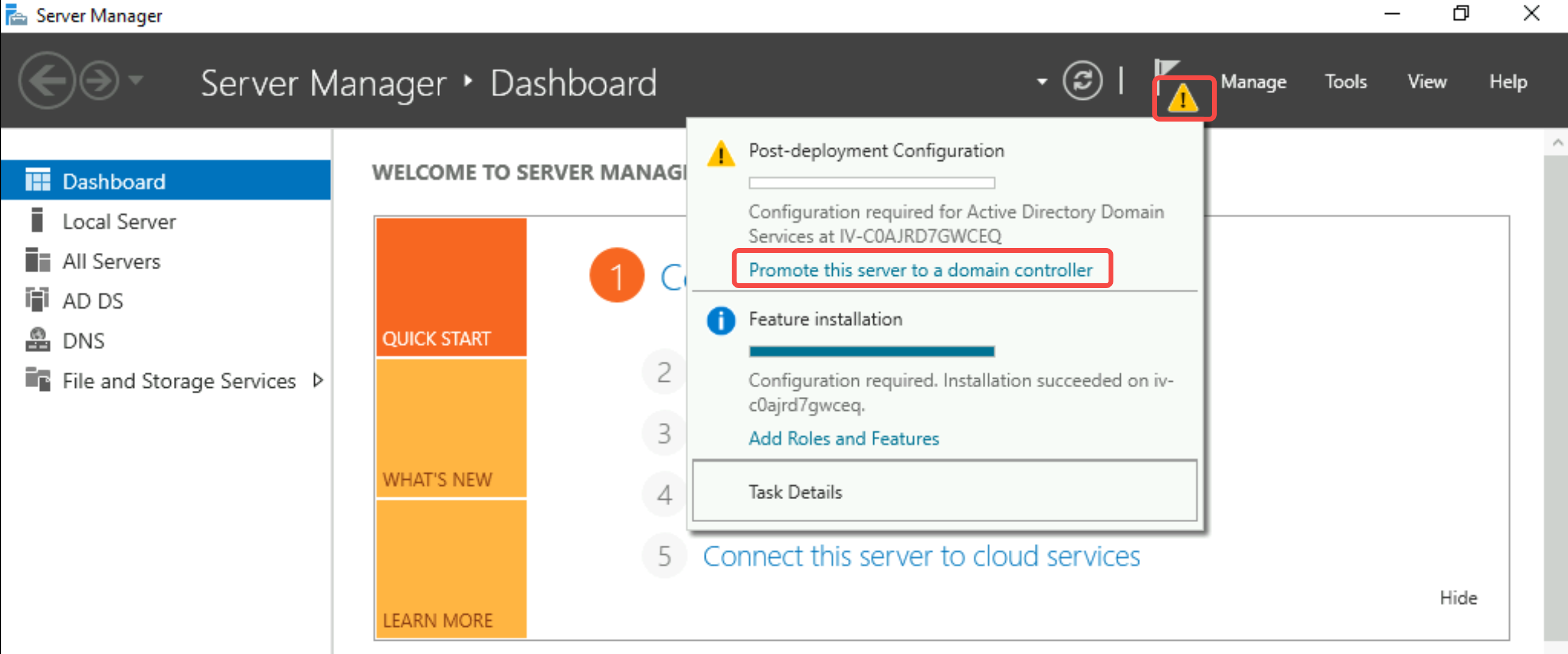
Task: Open Task Details
Action: pyautogui.click(x=944, y=491)
